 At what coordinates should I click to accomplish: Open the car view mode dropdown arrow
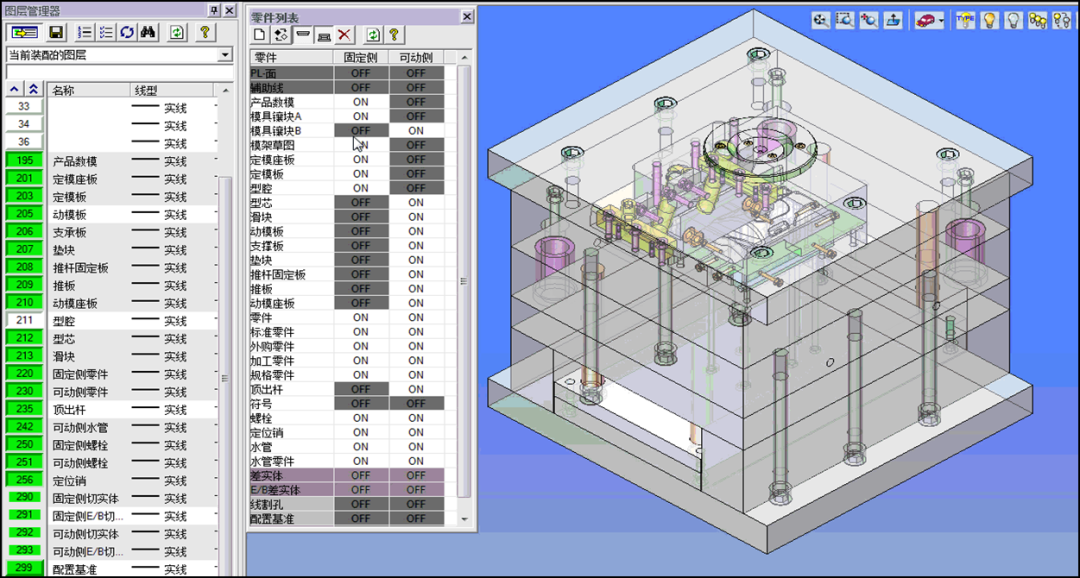pos(940,19)
